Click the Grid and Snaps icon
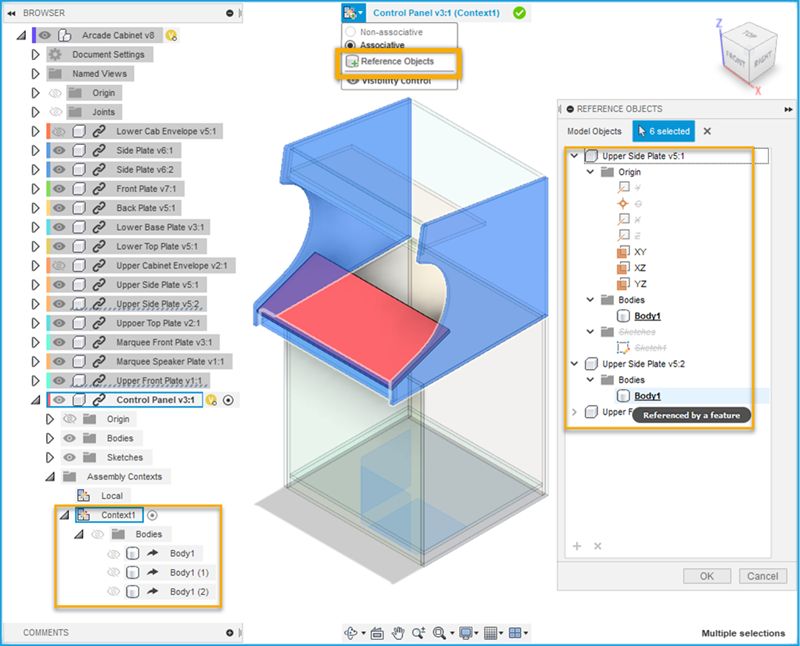 point(489,631)
